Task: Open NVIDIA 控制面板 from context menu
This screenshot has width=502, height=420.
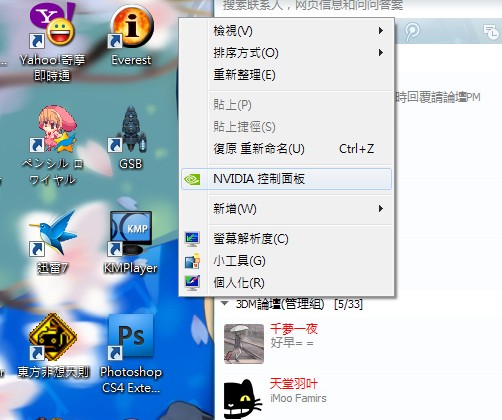Action: (x=286, y=179)
